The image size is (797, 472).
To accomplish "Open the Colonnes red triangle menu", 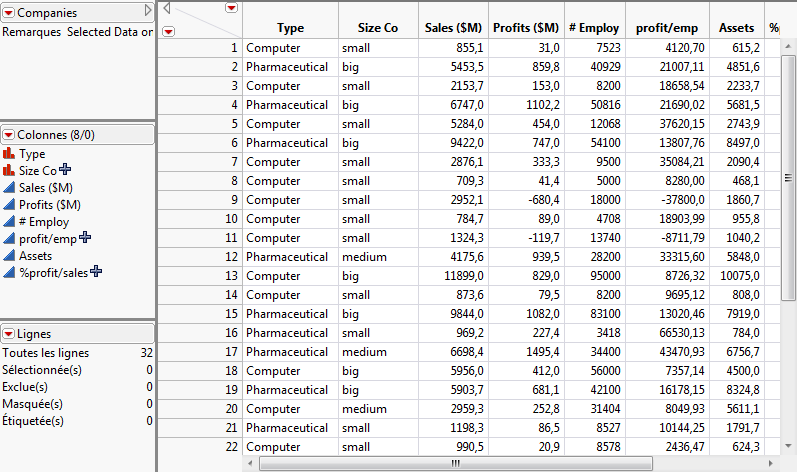I will (9, 135).
